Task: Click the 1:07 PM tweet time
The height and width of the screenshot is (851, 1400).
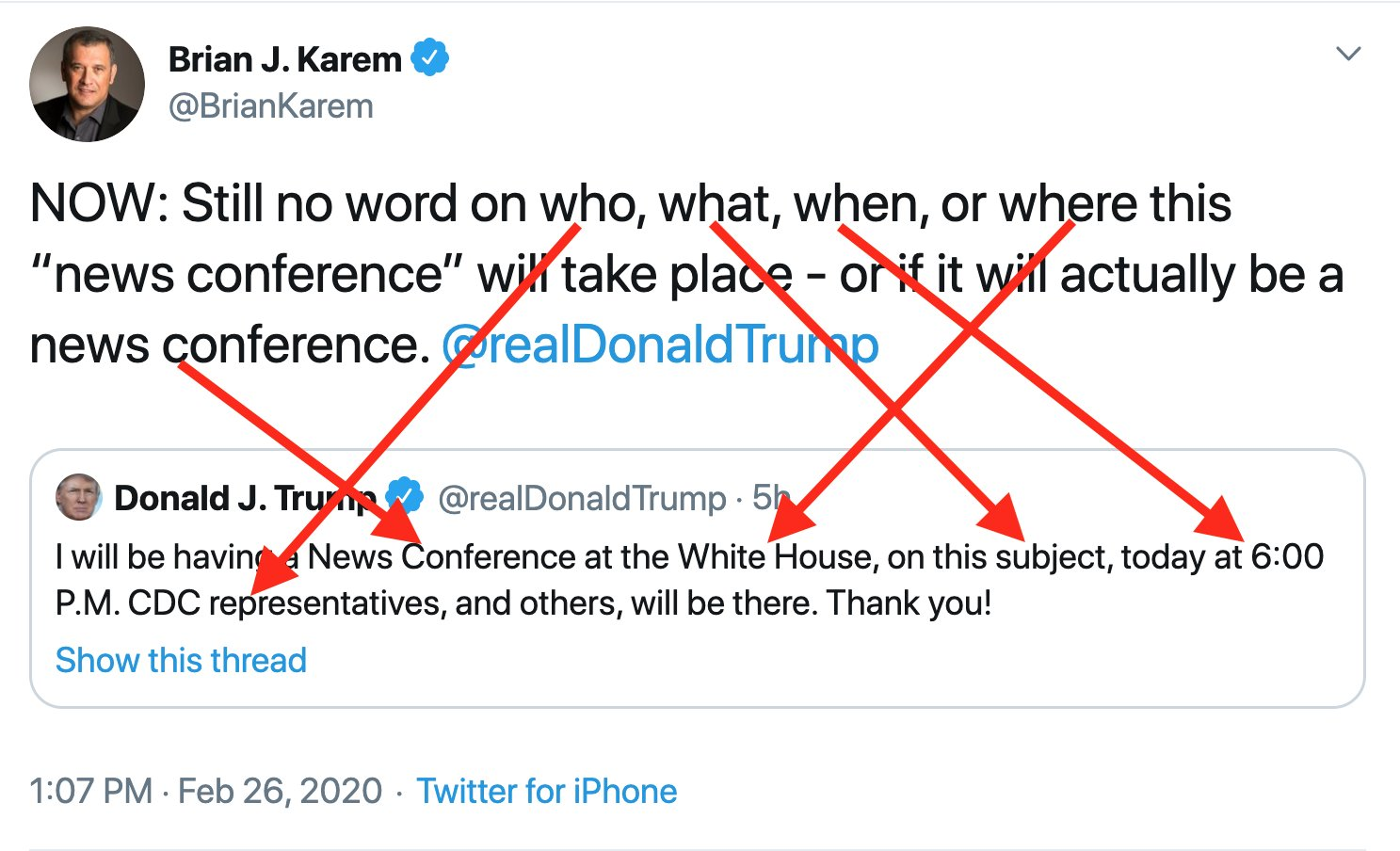Action: point(90,791)
